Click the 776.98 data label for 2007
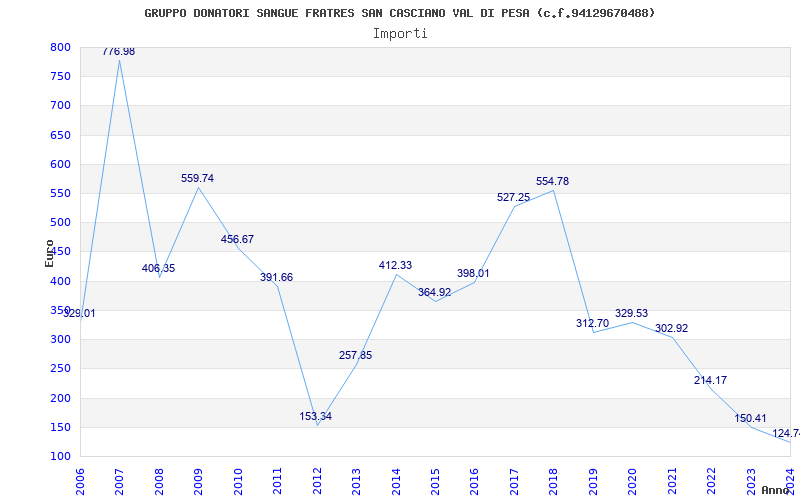Image resolution: width=800 pixels, height=500 pixels. [119, 52]
